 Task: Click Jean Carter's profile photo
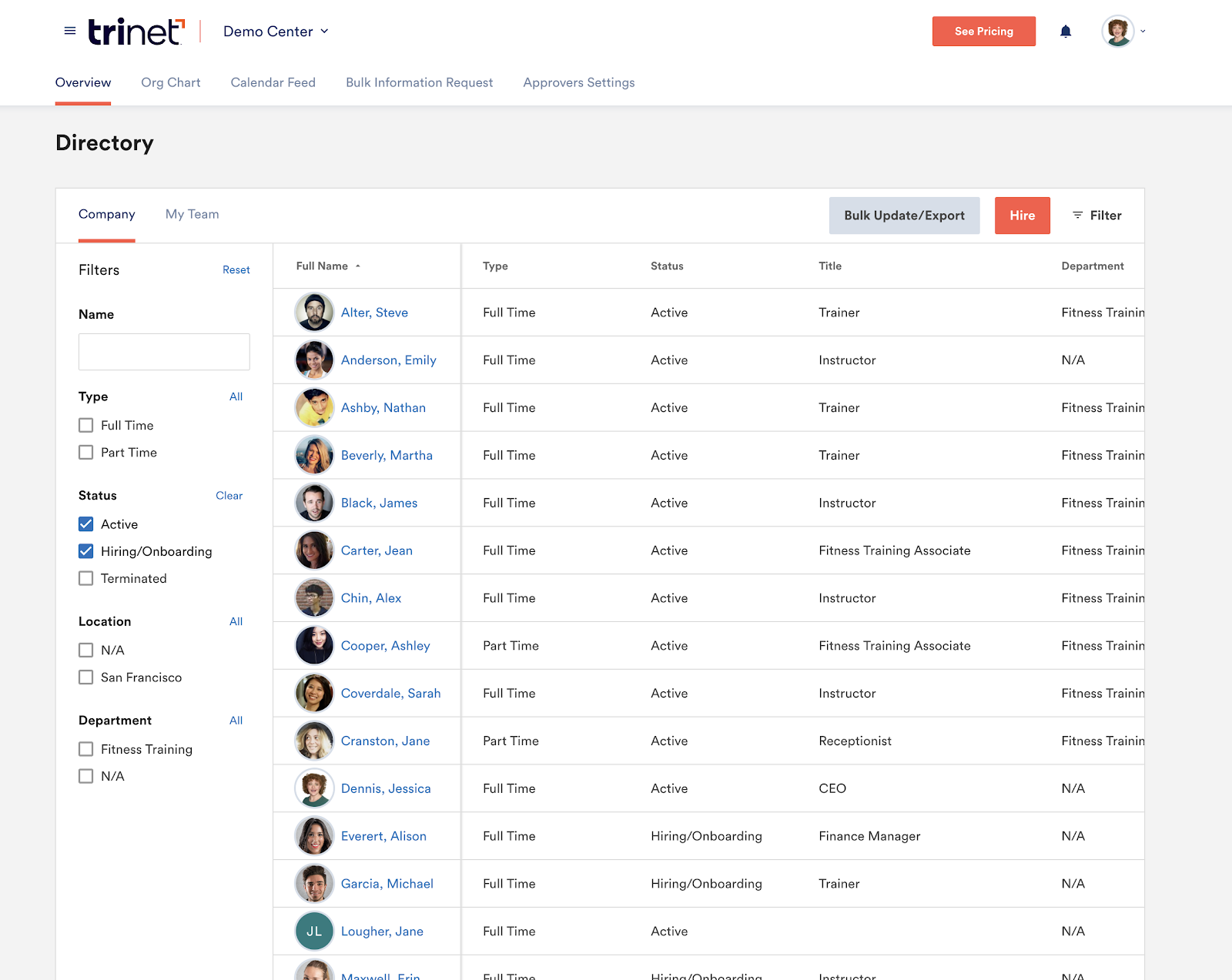click(314, 550)
